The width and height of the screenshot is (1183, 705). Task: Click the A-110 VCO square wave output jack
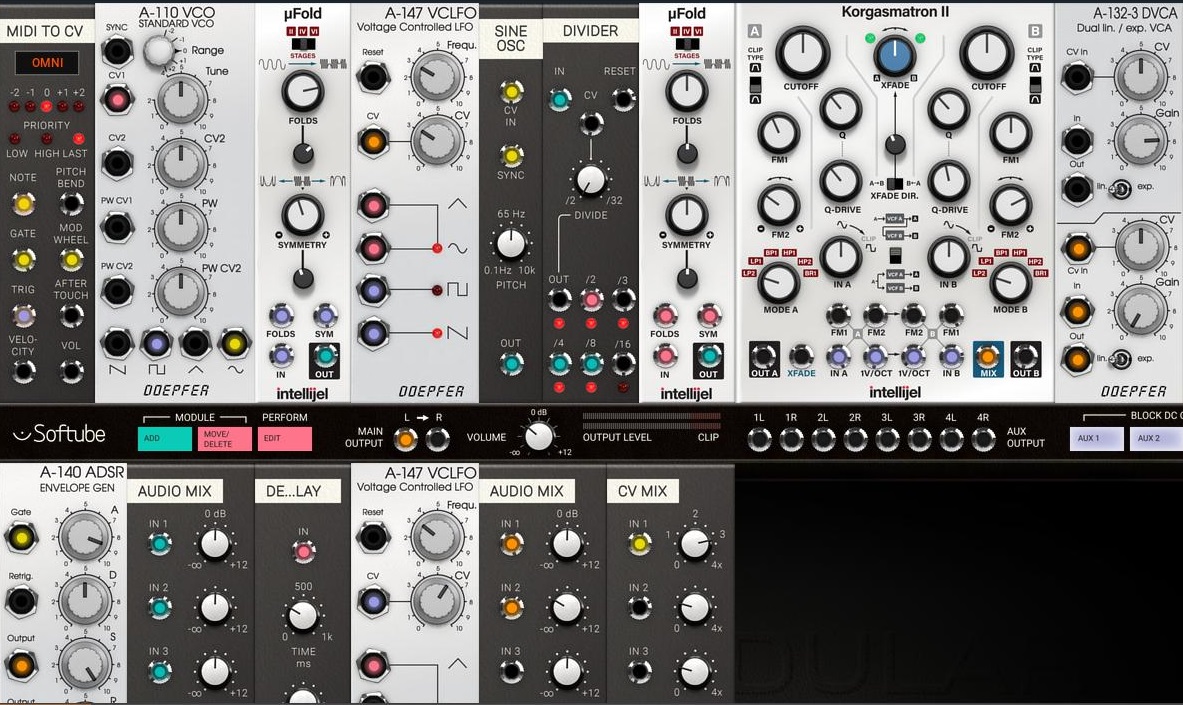[x=156, y=343]
